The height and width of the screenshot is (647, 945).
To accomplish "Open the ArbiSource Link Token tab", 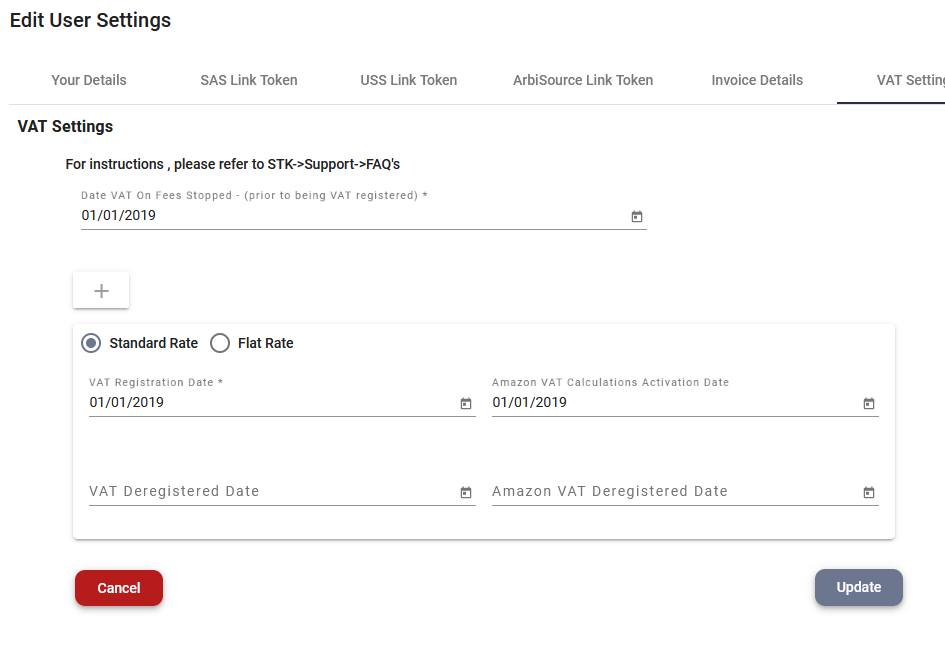I will pos(583,80).
